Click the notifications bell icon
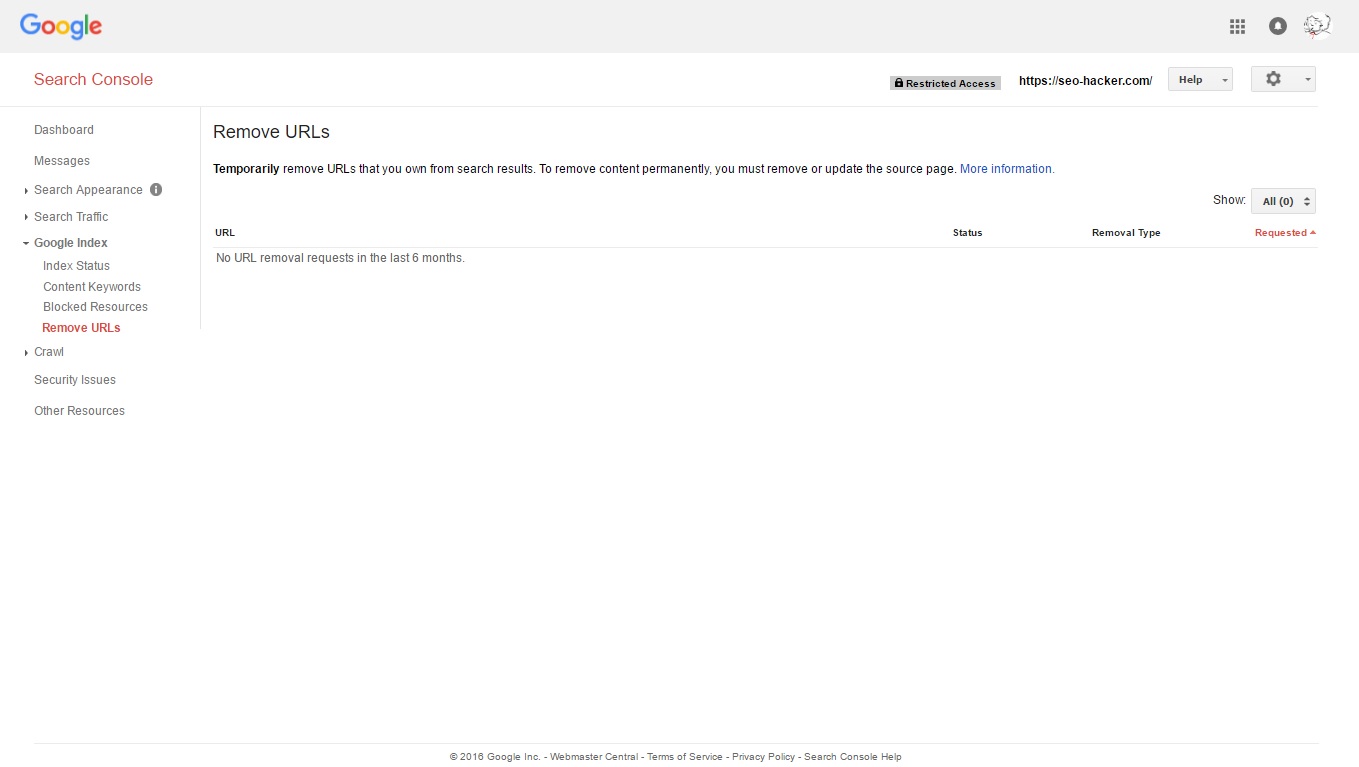Image resolution: width=1359 pixels, height=767 pixels. pyautogui.click(x=1277, y=27)
